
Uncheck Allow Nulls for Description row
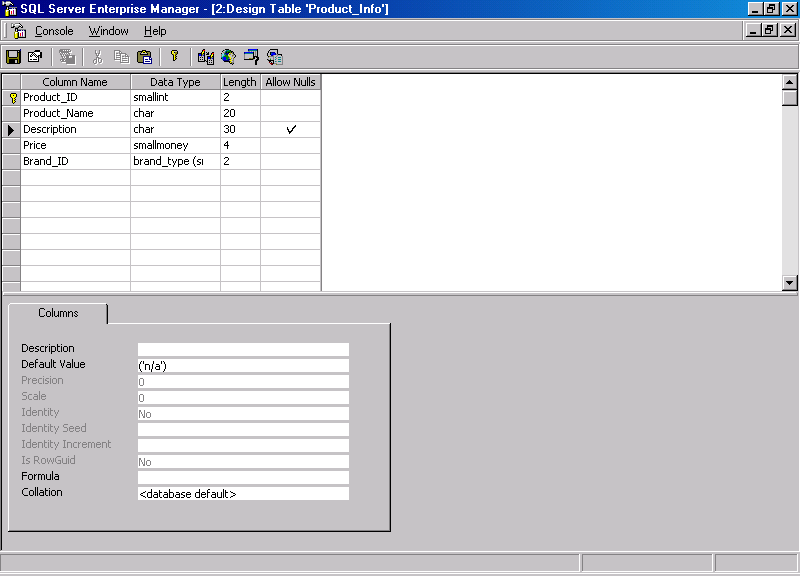coord(291,129)
